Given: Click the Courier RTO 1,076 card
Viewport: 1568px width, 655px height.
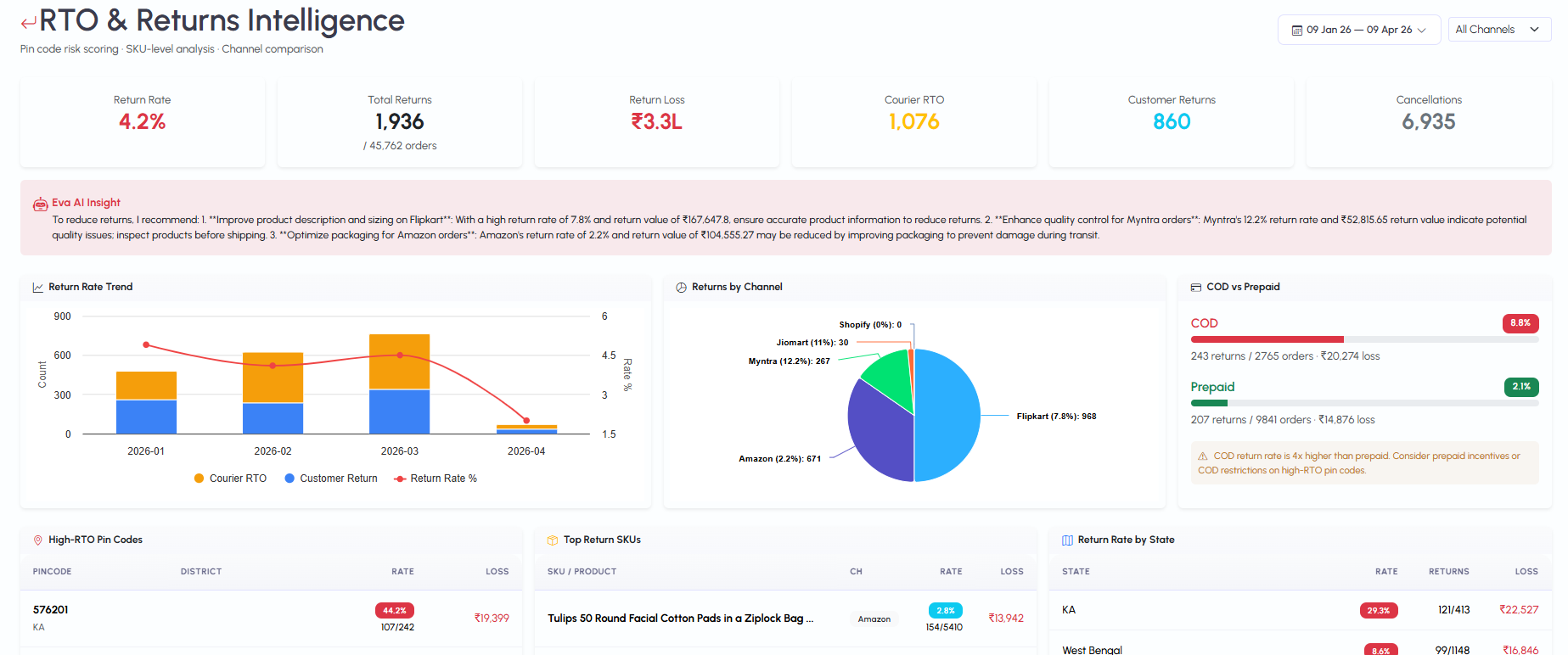Looking at the screenshot, I should click(914, 123).
